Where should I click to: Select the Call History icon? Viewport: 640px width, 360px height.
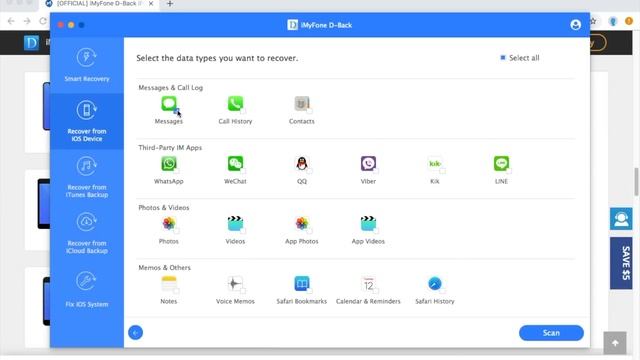pyautogui.click(x=235, y=104)
